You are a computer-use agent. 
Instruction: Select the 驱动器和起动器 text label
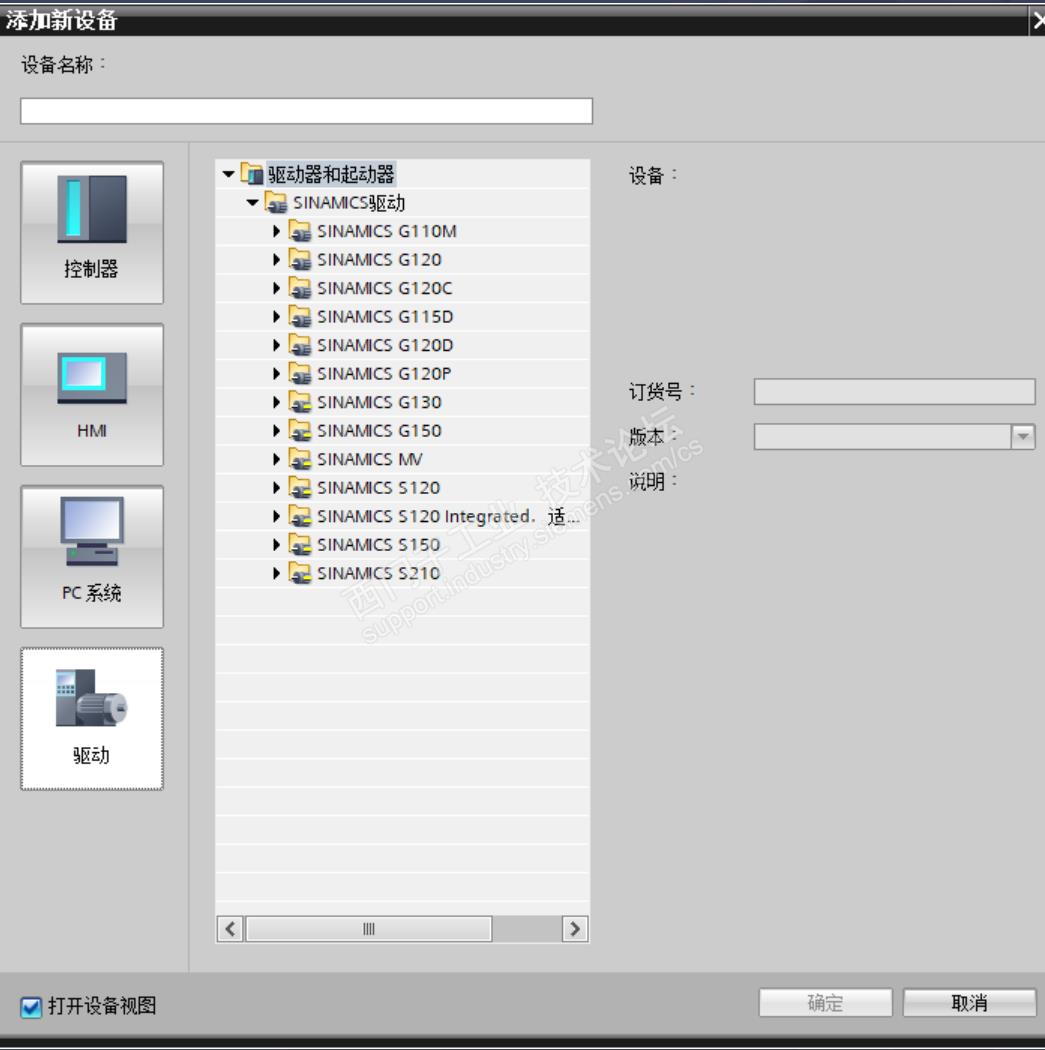(x=331, y=174)
